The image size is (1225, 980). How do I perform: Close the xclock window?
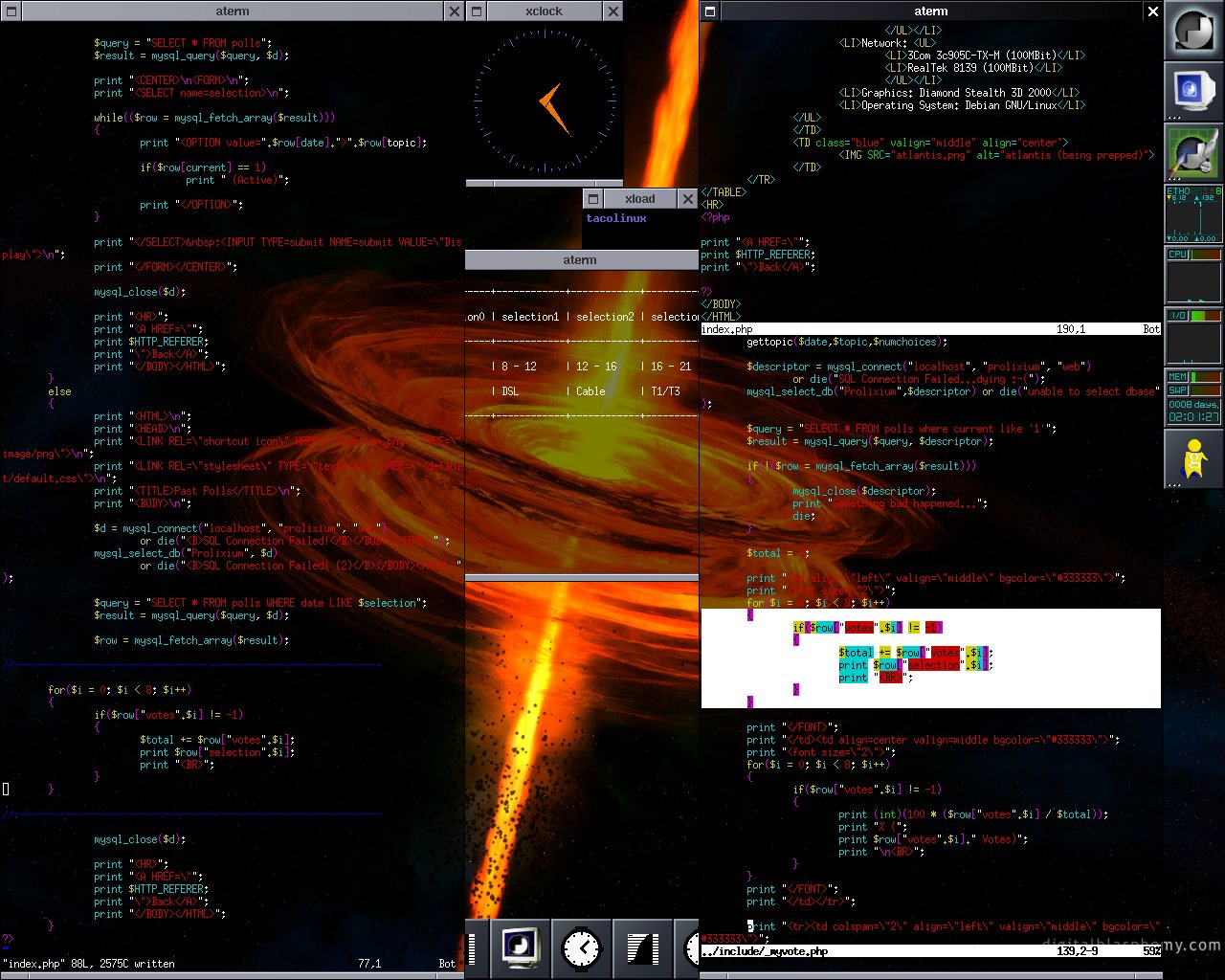pyautogui.click(x=612, y=11)
